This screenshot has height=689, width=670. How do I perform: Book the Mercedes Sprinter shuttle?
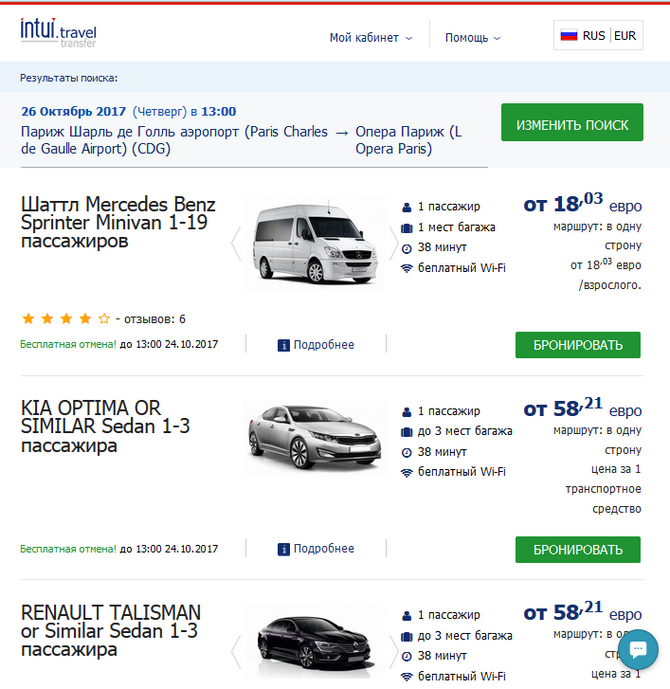tap(578, 345)
